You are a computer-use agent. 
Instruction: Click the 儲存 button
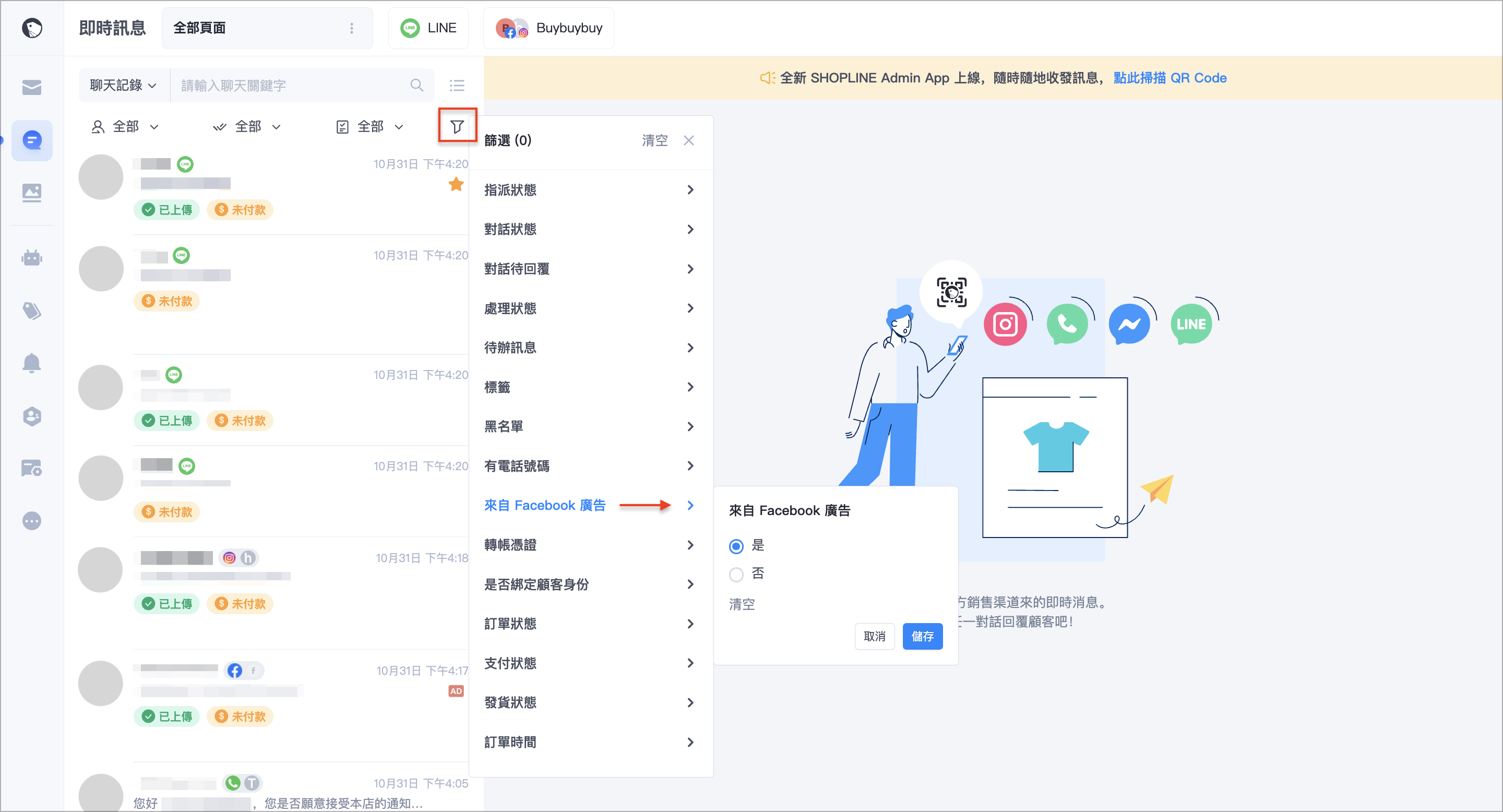coord(922,636)
